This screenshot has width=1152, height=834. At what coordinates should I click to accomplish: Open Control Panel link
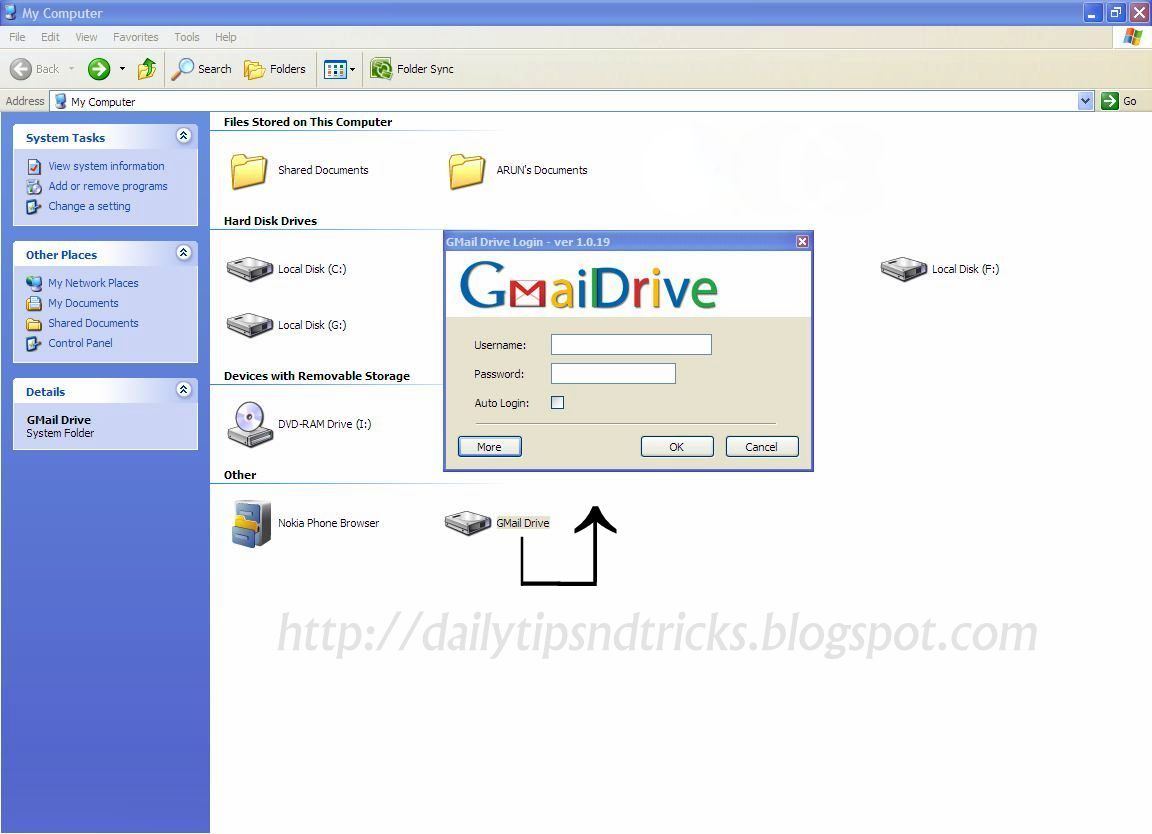[x=81, y=343]
